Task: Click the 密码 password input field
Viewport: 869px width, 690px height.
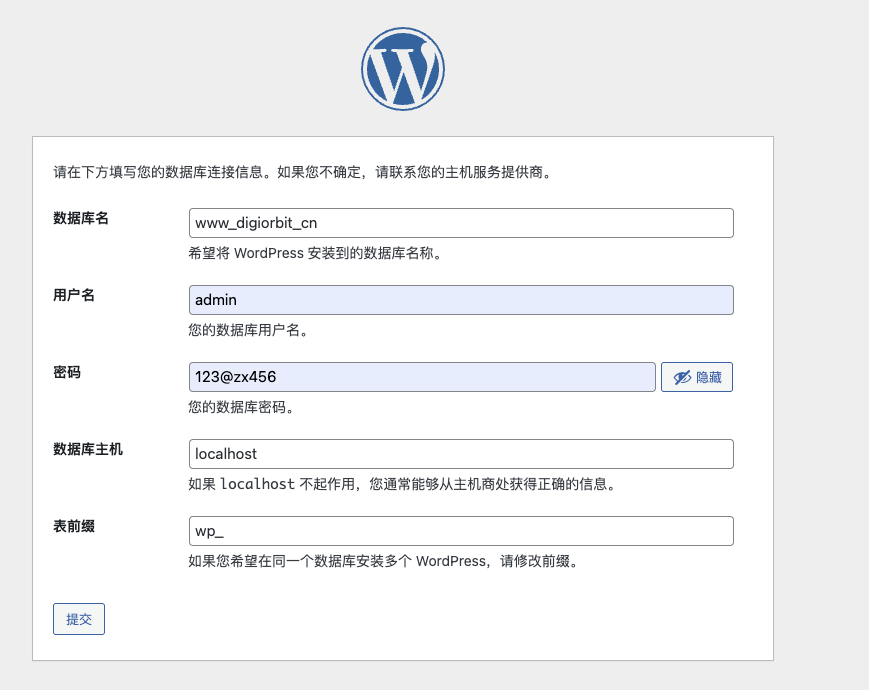Action: click(422, 377)
